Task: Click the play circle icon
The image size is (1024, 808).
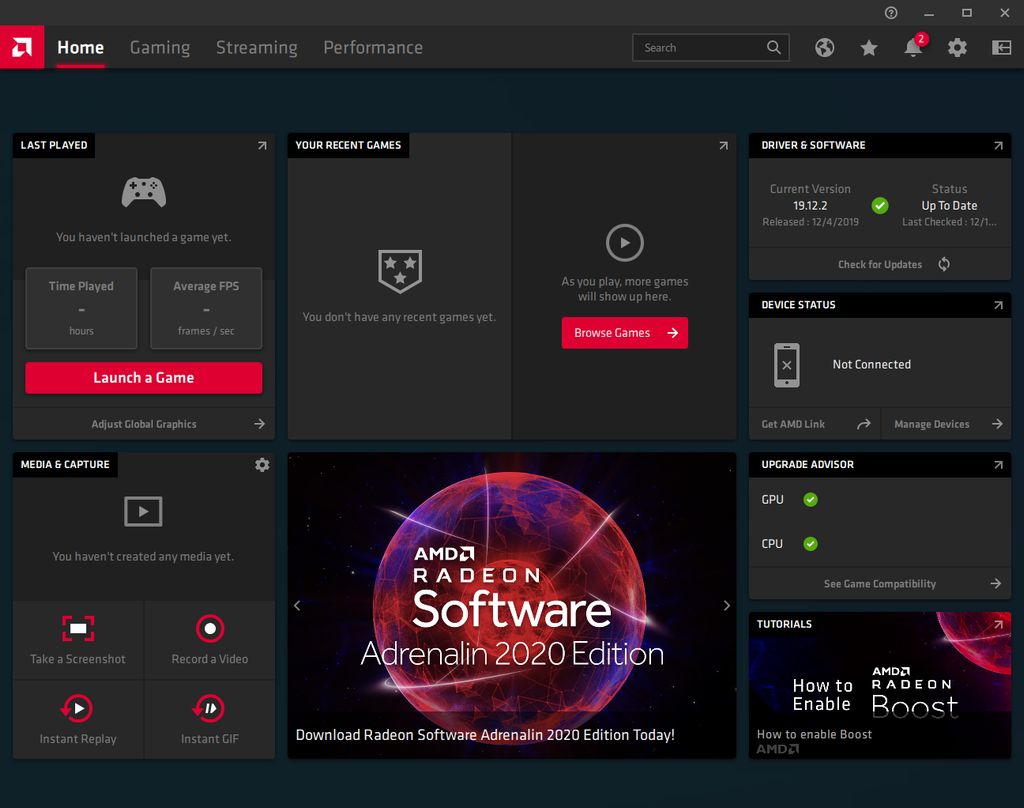Action: pos(624,242)
